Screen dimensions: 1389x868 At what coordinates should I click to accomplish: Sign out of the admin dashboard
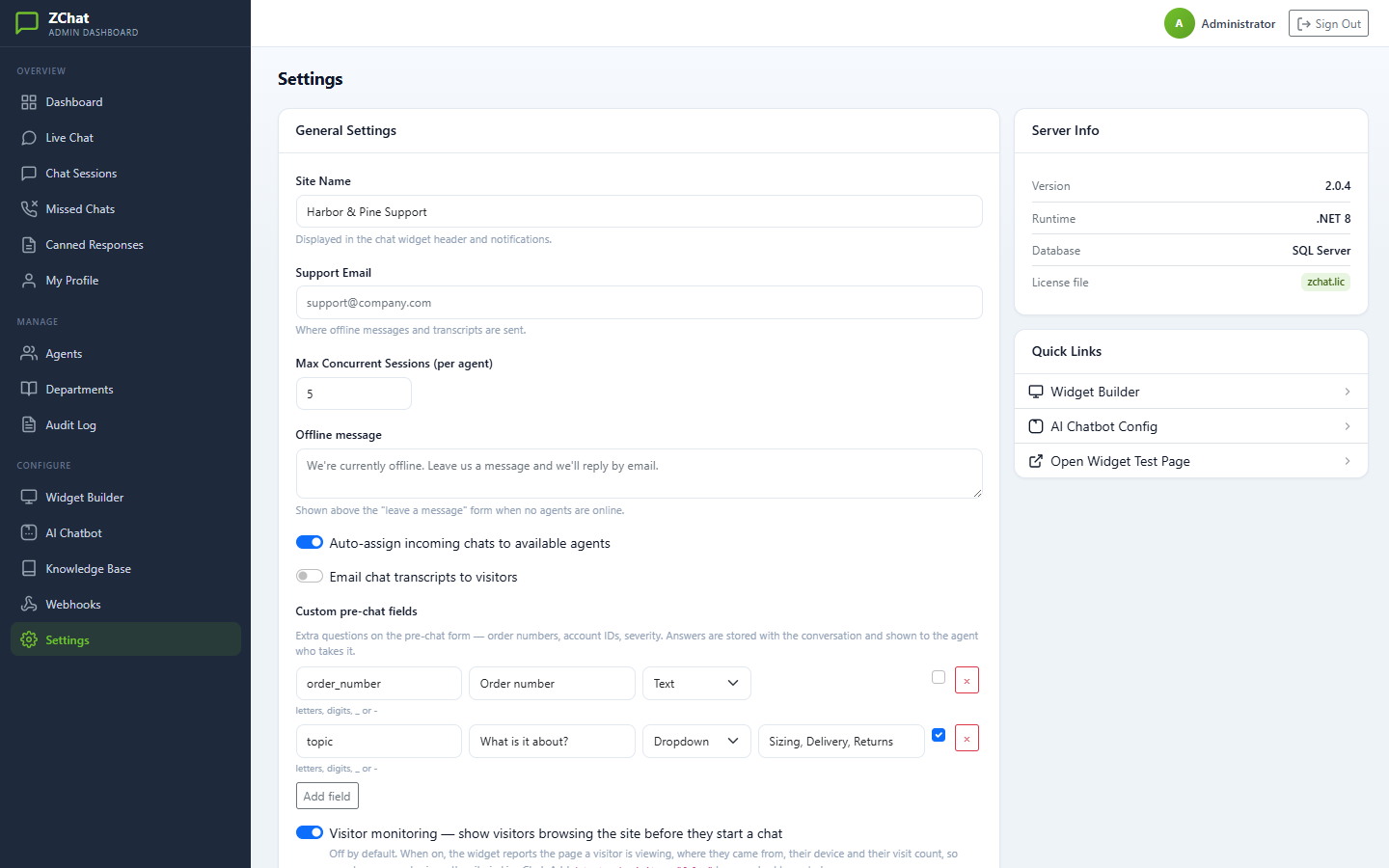1328,23
